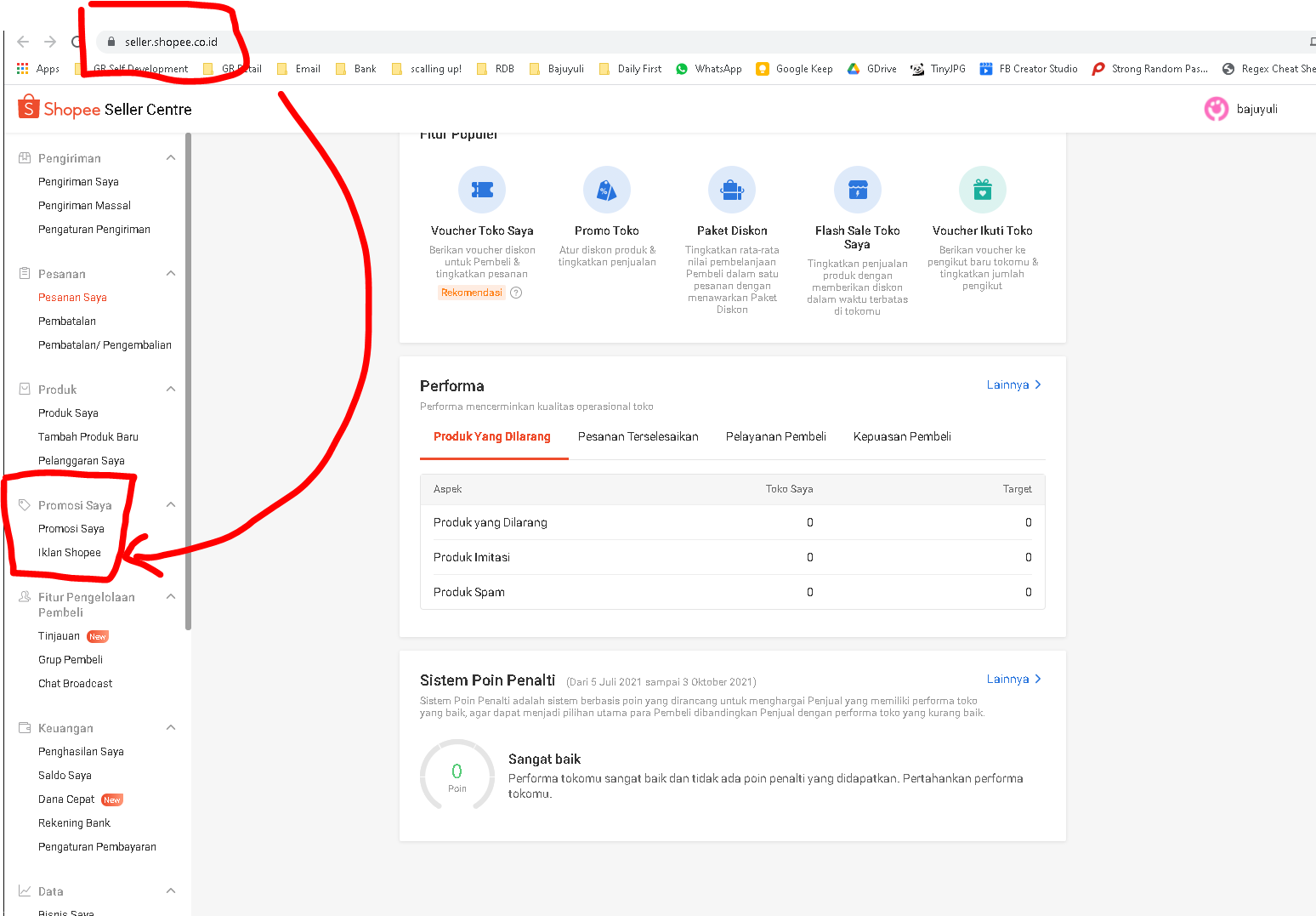Open the Bajuyuli bookmark folder
Image resolution: width=1316 pixels, height=916 pixels.
pyautogui.click(x=557, y=69)
